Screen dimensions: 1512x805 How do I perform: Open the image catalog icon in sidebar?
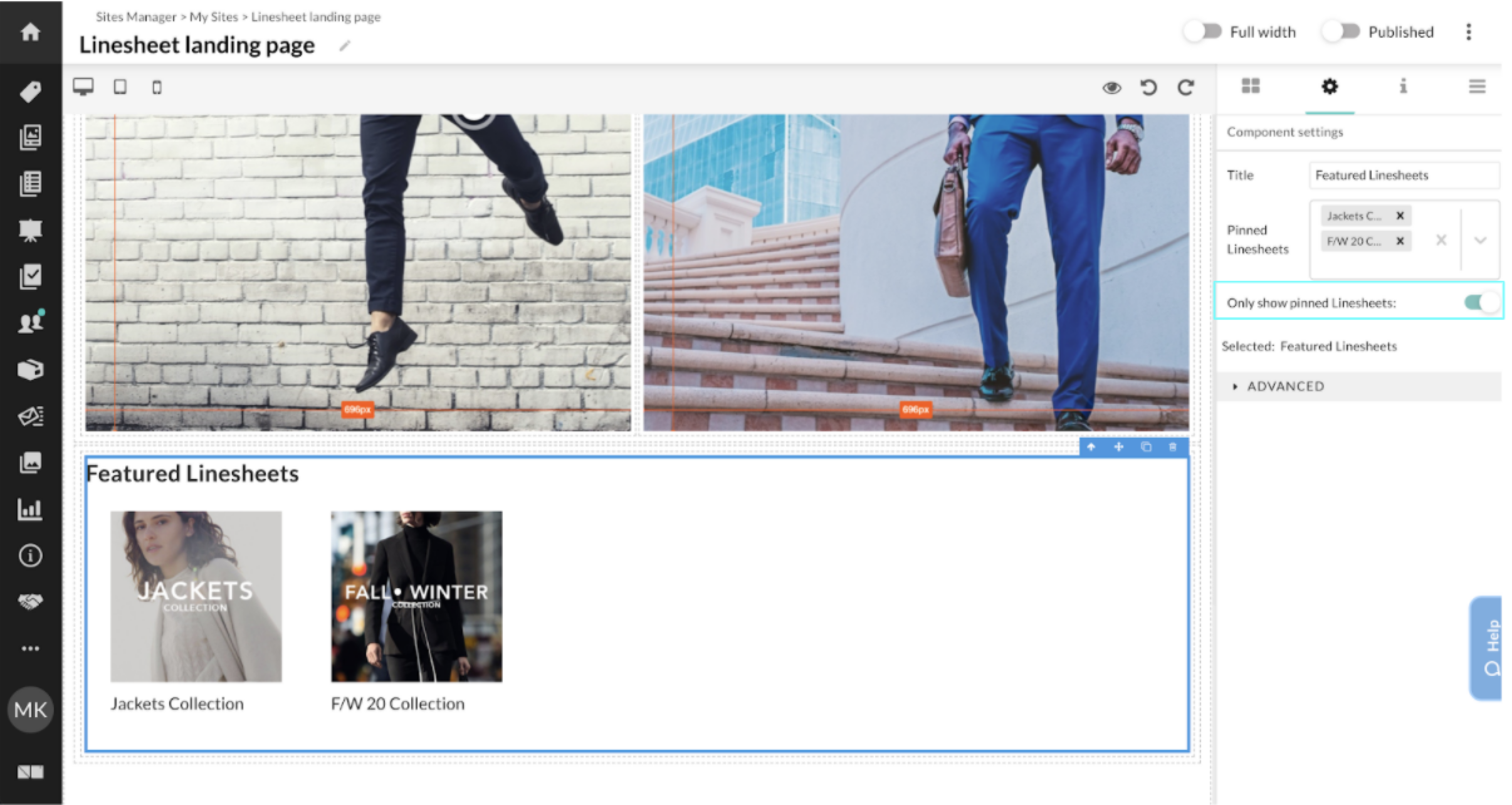tap(30, 137)
